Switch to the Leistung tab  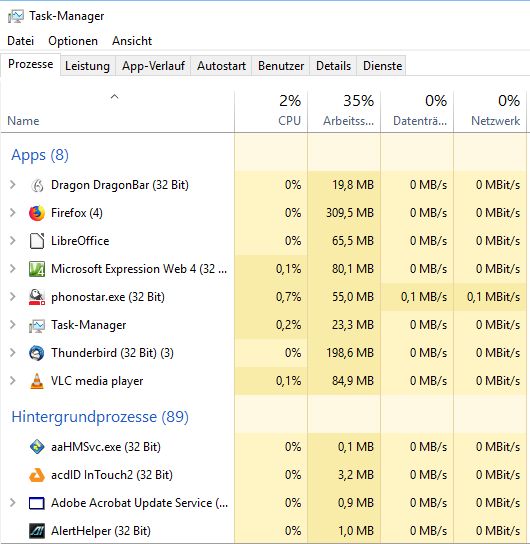click(x=87, y=66)
